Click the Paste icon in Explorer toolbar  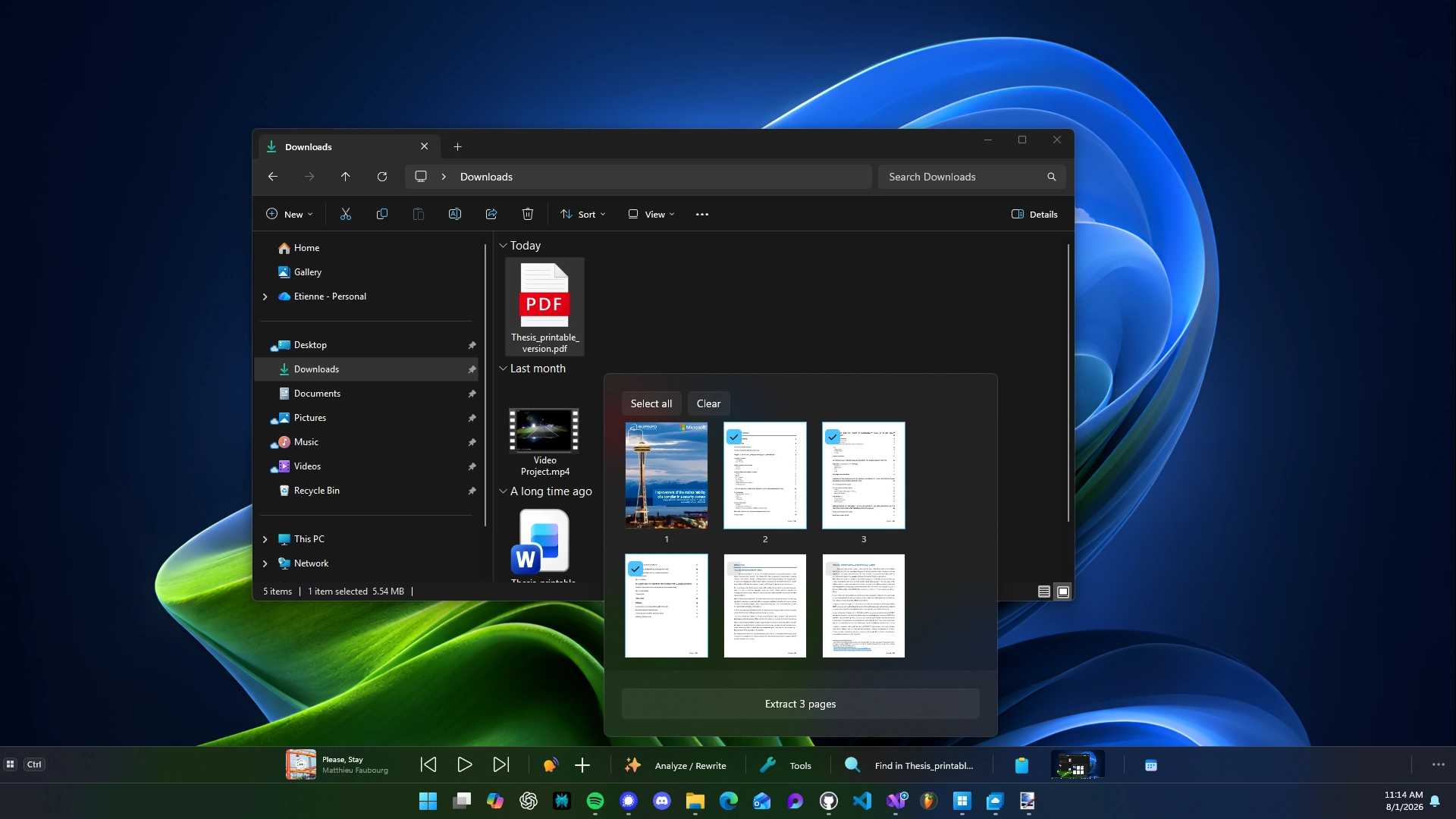pyautogui.click(x=419, y=215)
